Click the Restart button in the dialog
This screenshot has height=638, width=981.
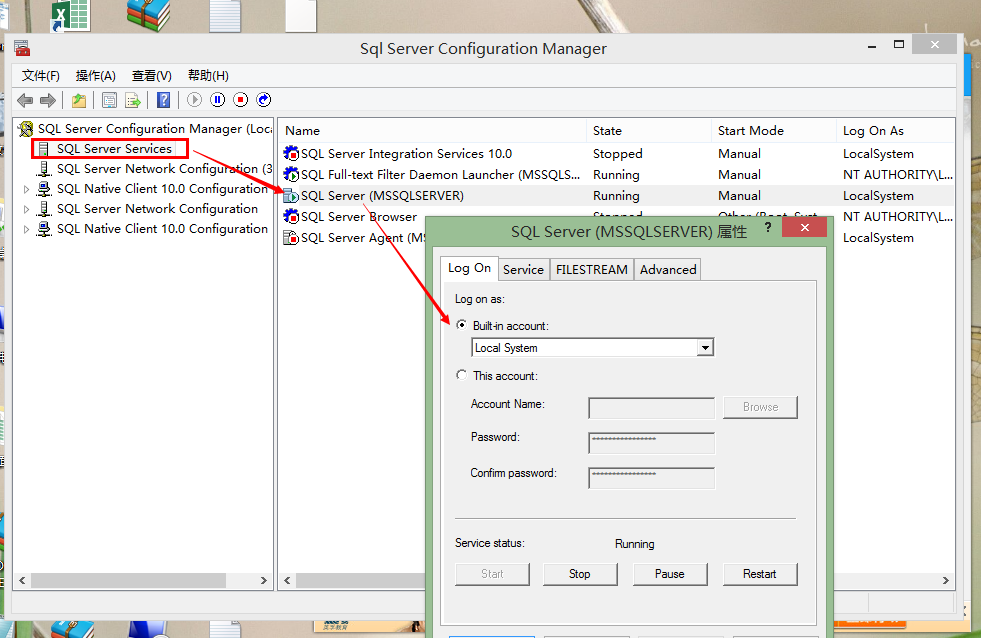[759, 574]
